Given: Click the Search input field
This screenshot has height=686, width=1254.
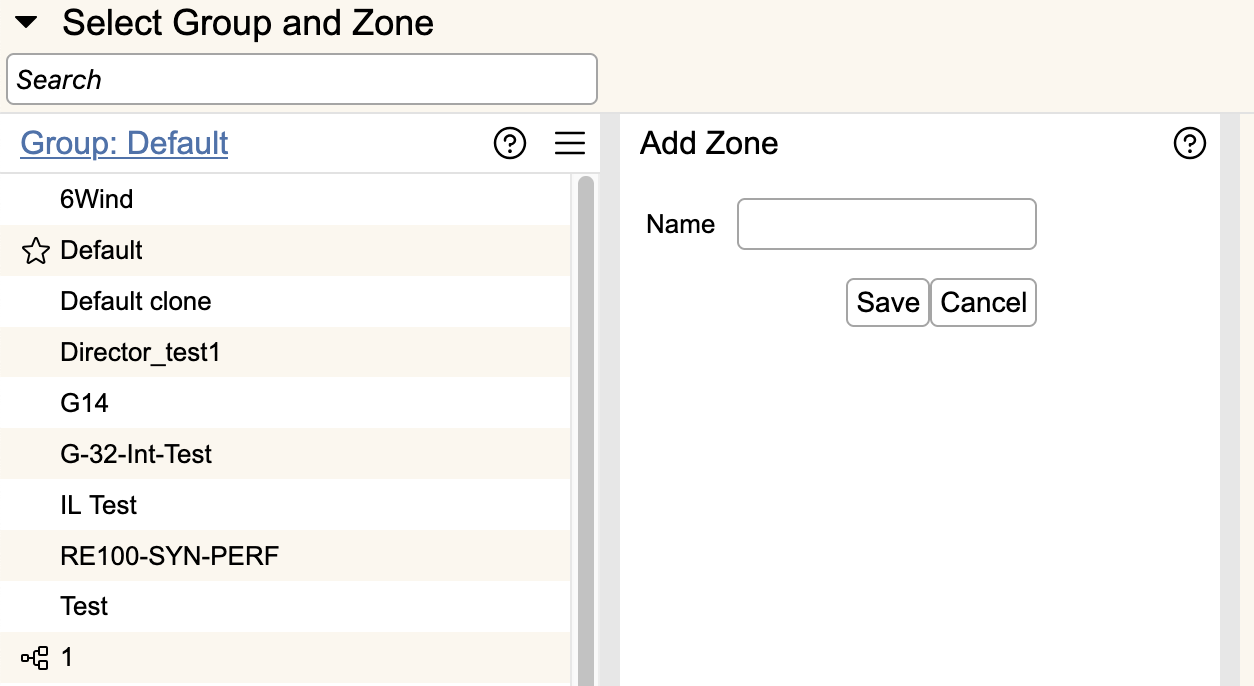Looking at the screenshot, I should coord(302,79).
